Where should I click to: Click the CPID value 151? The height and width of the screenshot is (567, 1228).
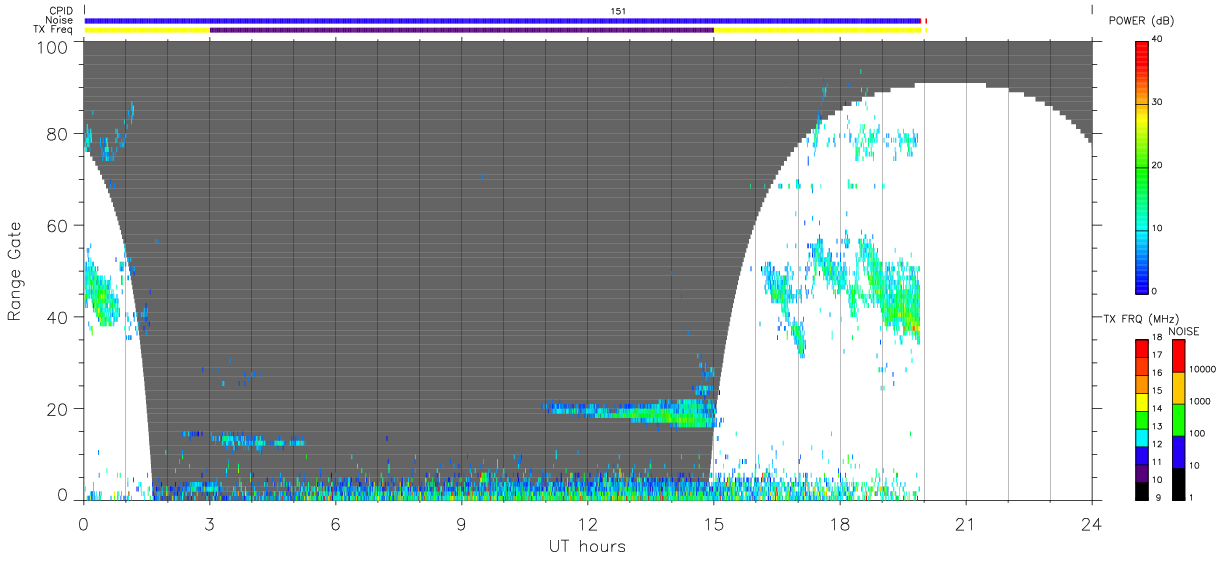[618, 11]
